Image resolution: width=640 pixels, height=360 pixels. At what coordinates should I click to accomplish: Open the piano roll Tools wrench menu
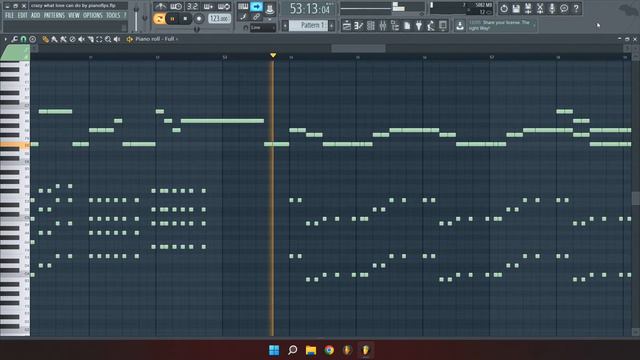point(14,39)
